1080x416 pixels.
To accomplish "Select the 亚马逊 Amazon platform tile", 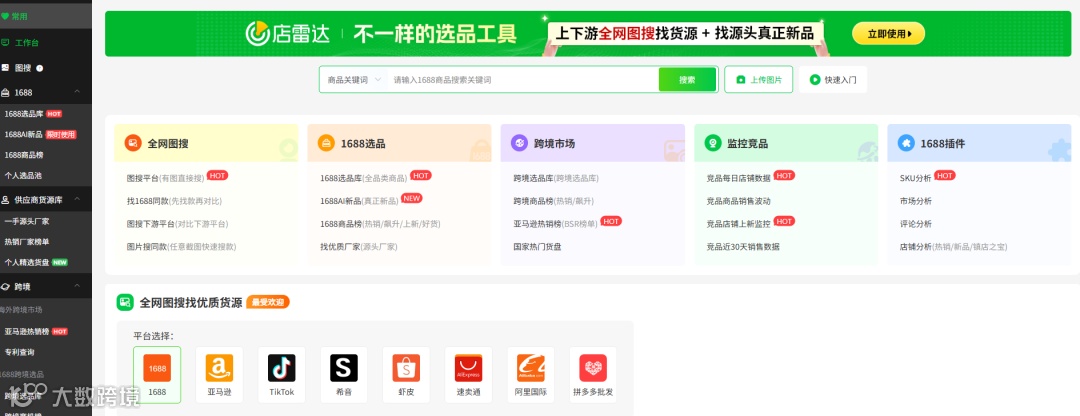I will 219,375.
